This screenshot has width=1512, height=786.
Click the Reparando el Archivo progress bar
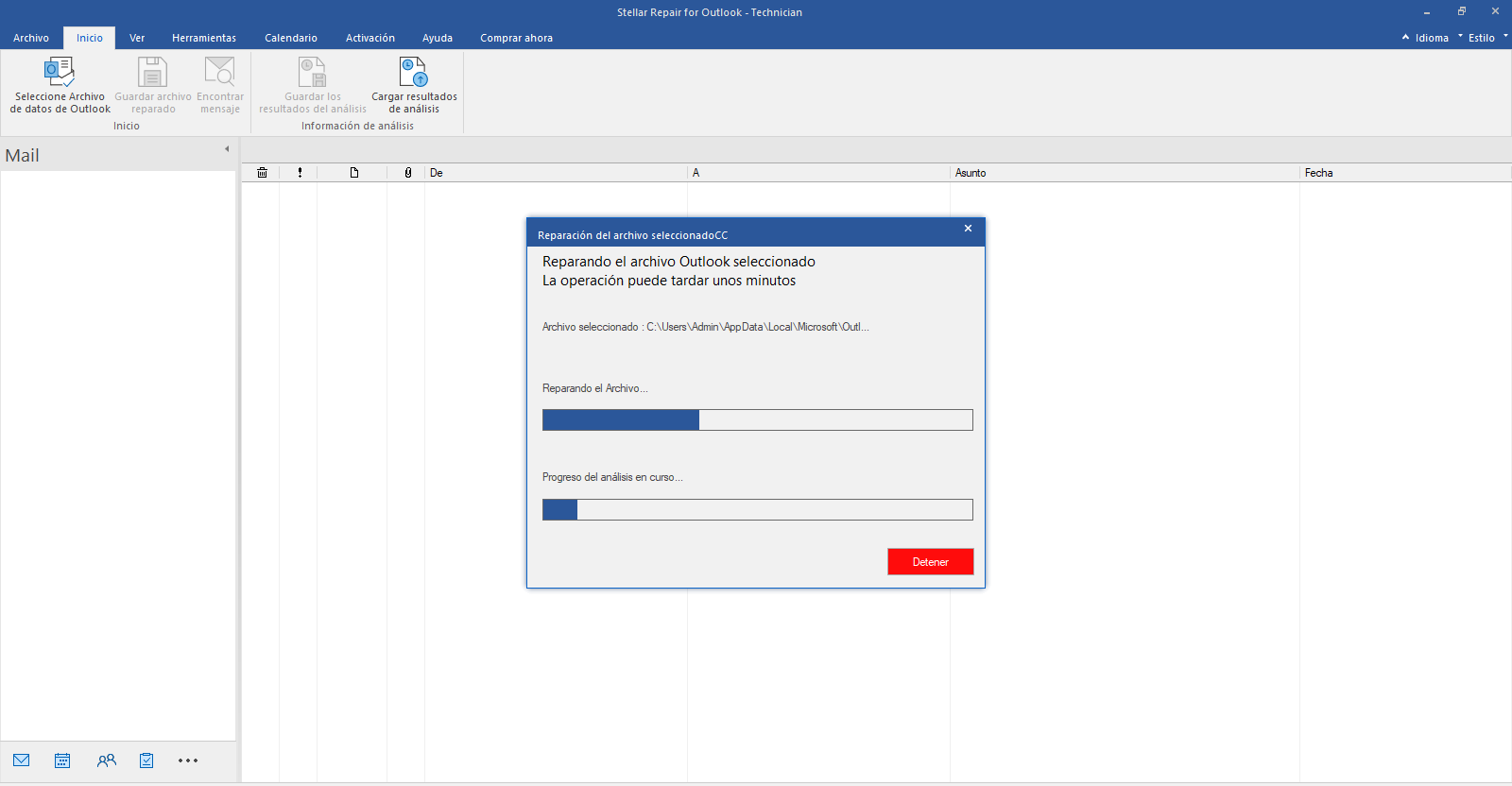pos(758,420)
